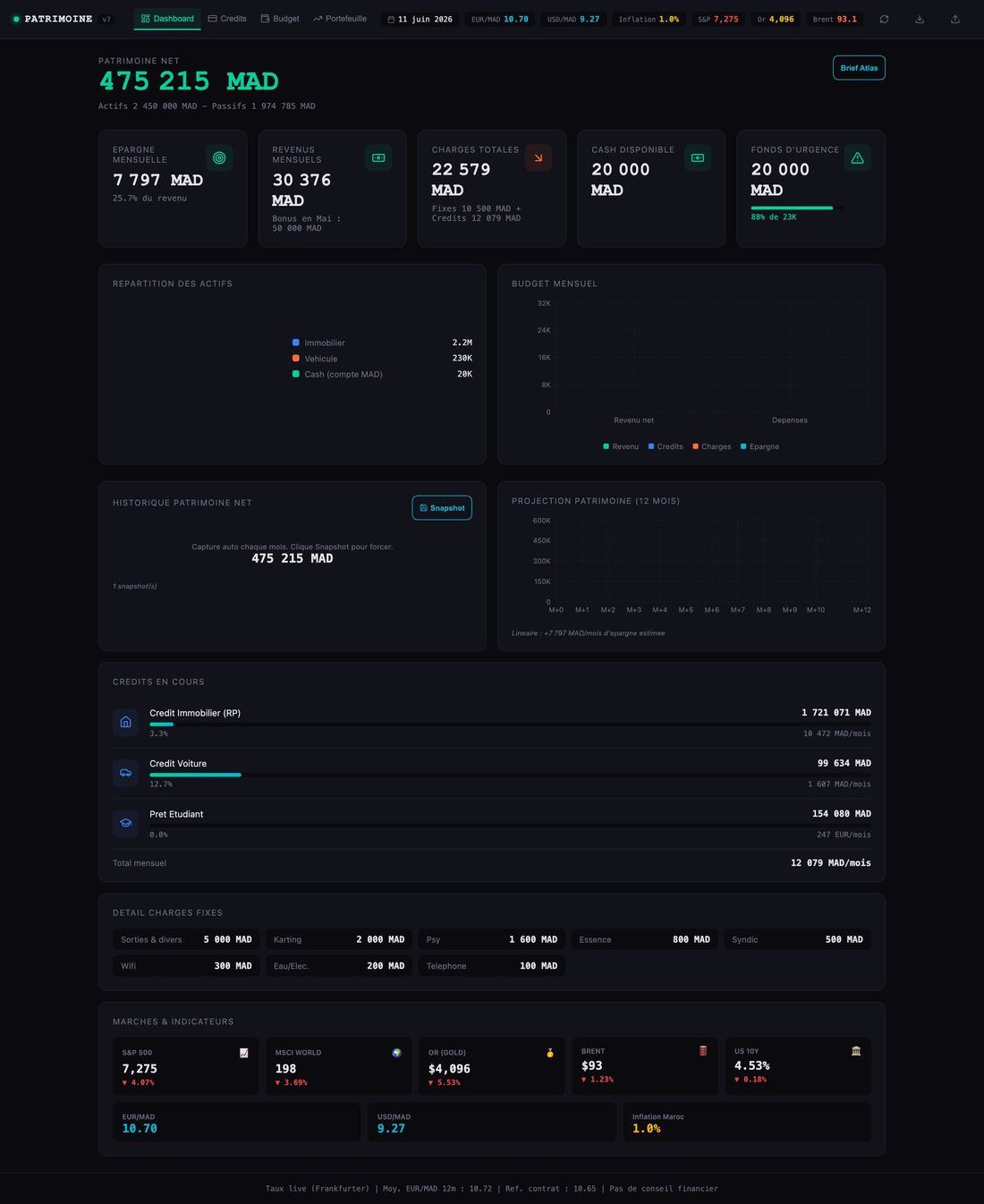Click the download export icon in header

(x=920, y=19)
